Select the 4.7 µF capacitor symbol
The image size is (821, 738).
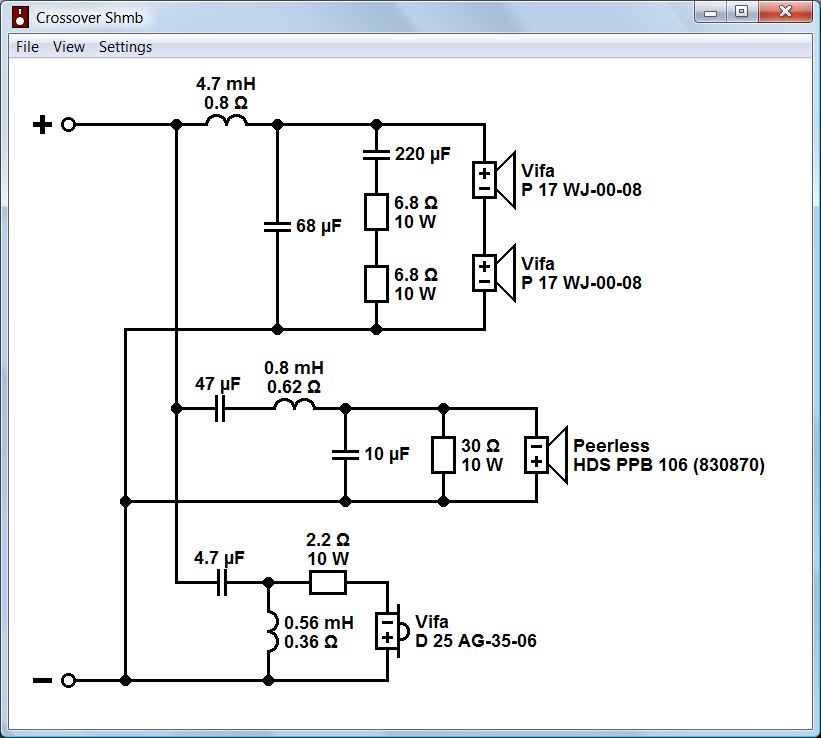pyautogui.click(x=222, y=582)
